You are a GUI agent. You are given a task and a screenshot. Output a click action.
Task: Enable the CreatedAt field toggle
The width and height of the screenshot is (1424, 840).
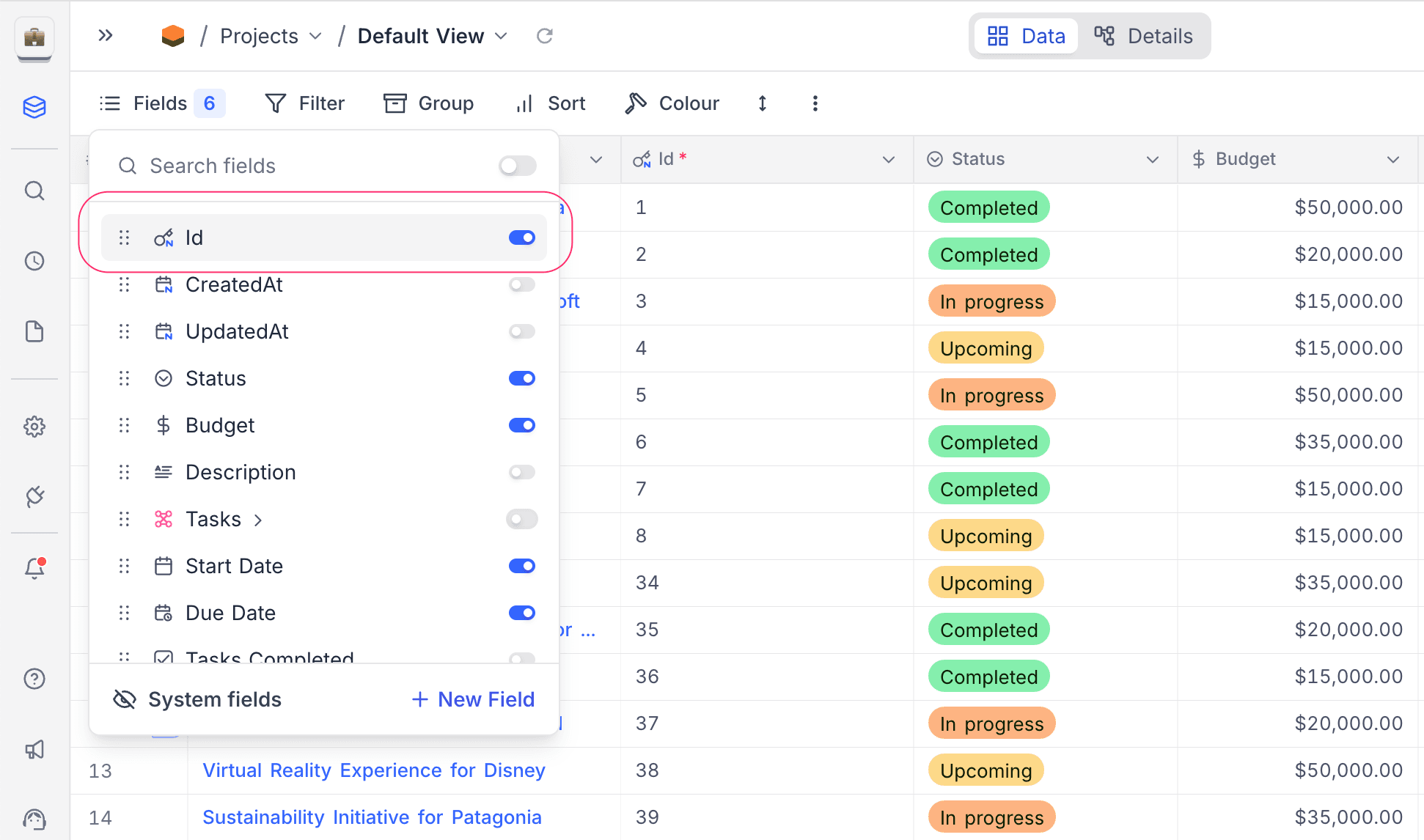click(x=521, y=284)
